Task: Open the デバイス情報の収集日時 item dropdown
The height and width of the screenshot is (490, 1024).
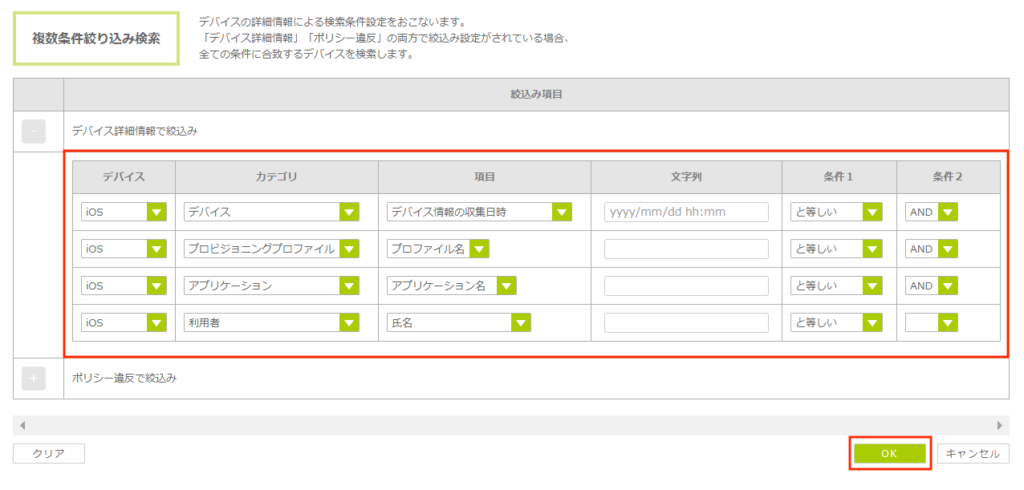Action: pos(478,212)
